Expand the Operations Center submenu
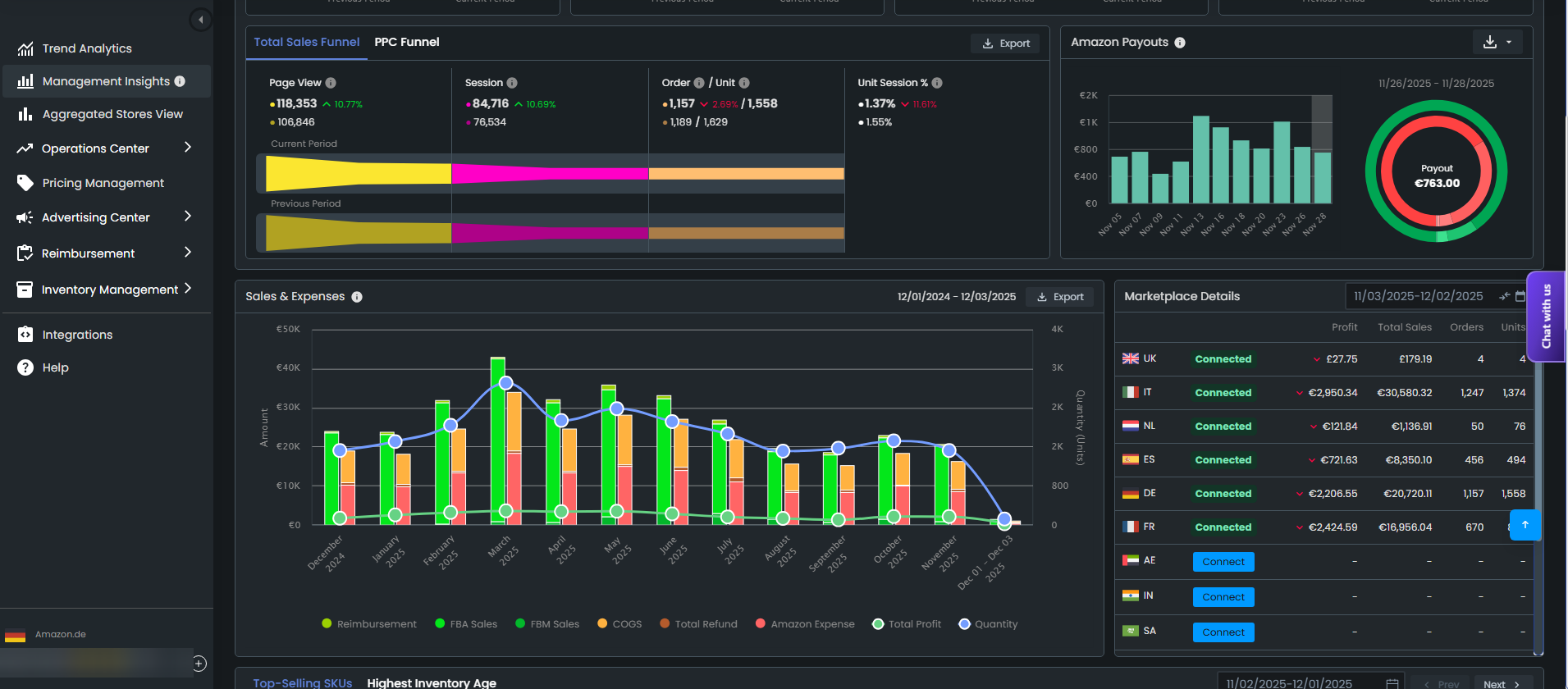Screen dimensions: 1568x689 [188, 148]
